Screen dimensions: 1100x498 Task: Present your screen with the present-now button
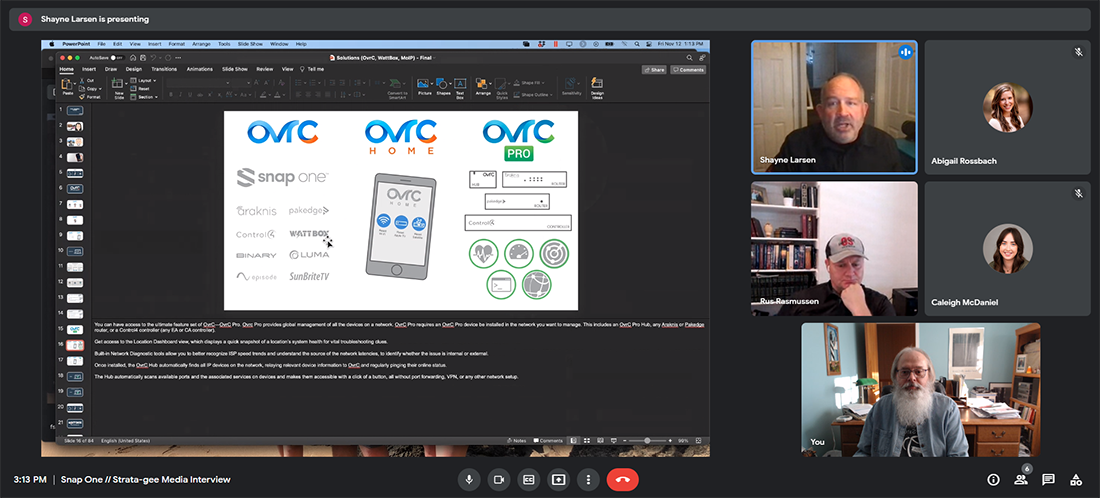tap(558, 480)
